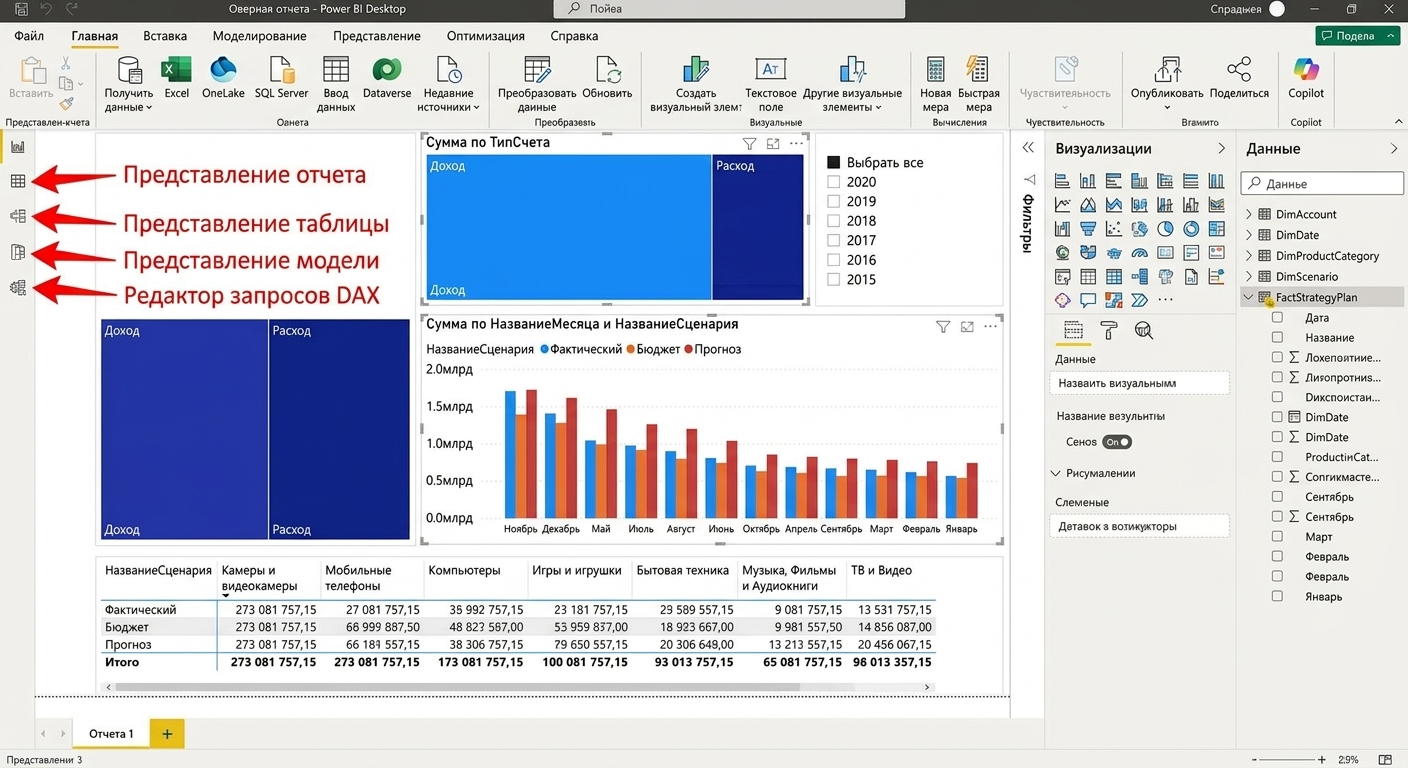Click the Данные pane search field
Viewport: 1408px width, 768px height.
(x=1322, y=183)
